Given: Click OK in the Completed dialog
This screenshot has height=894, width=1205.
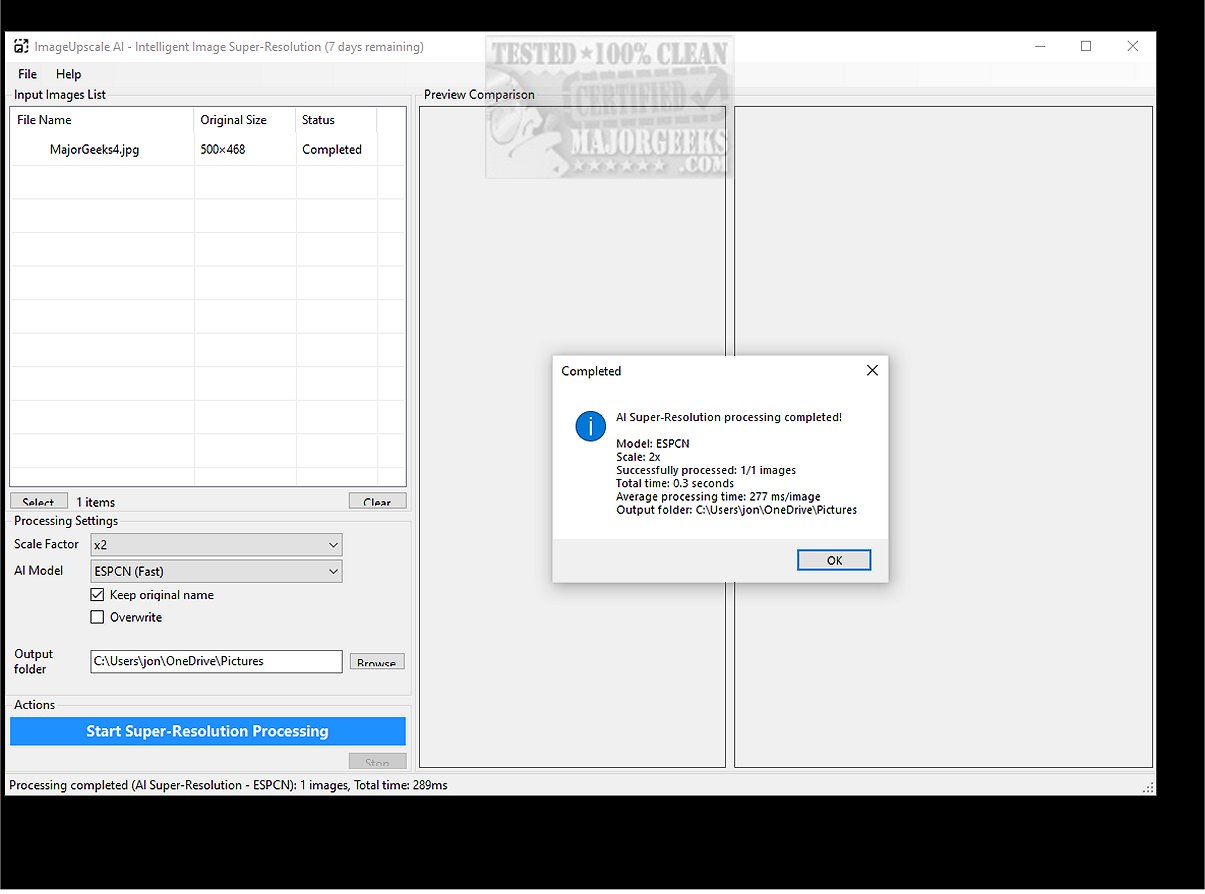Looking at the screenshot, I should (834, 560).
